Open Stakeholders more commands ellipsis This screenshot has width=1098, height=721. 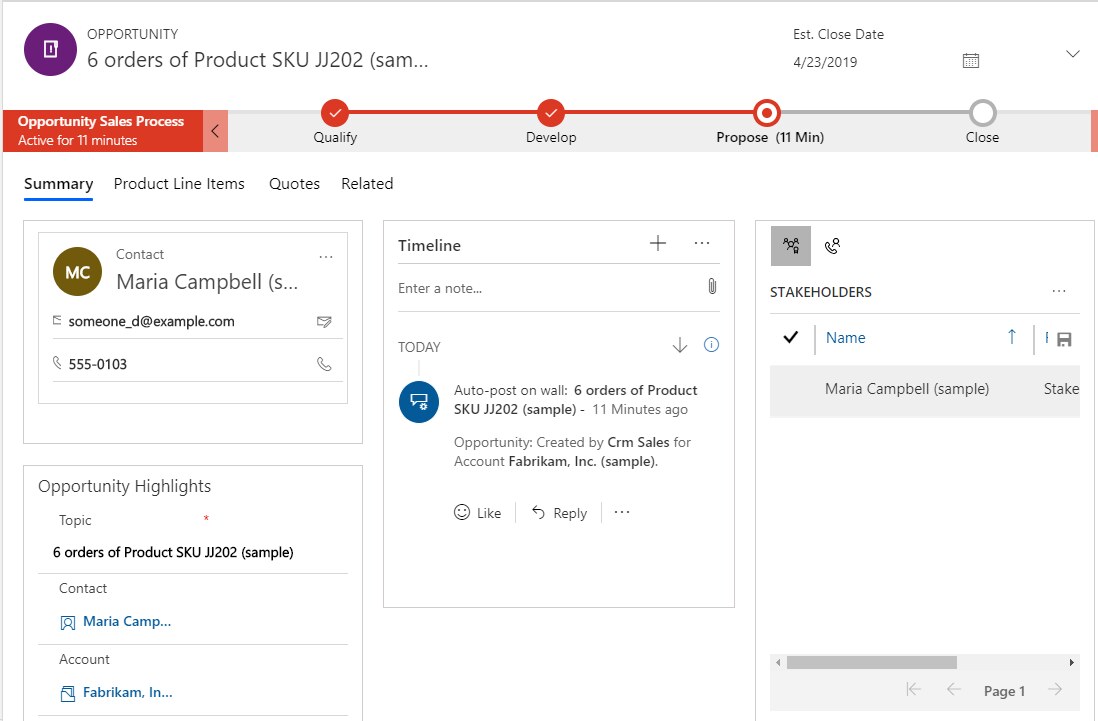(x=1059, y=291)
